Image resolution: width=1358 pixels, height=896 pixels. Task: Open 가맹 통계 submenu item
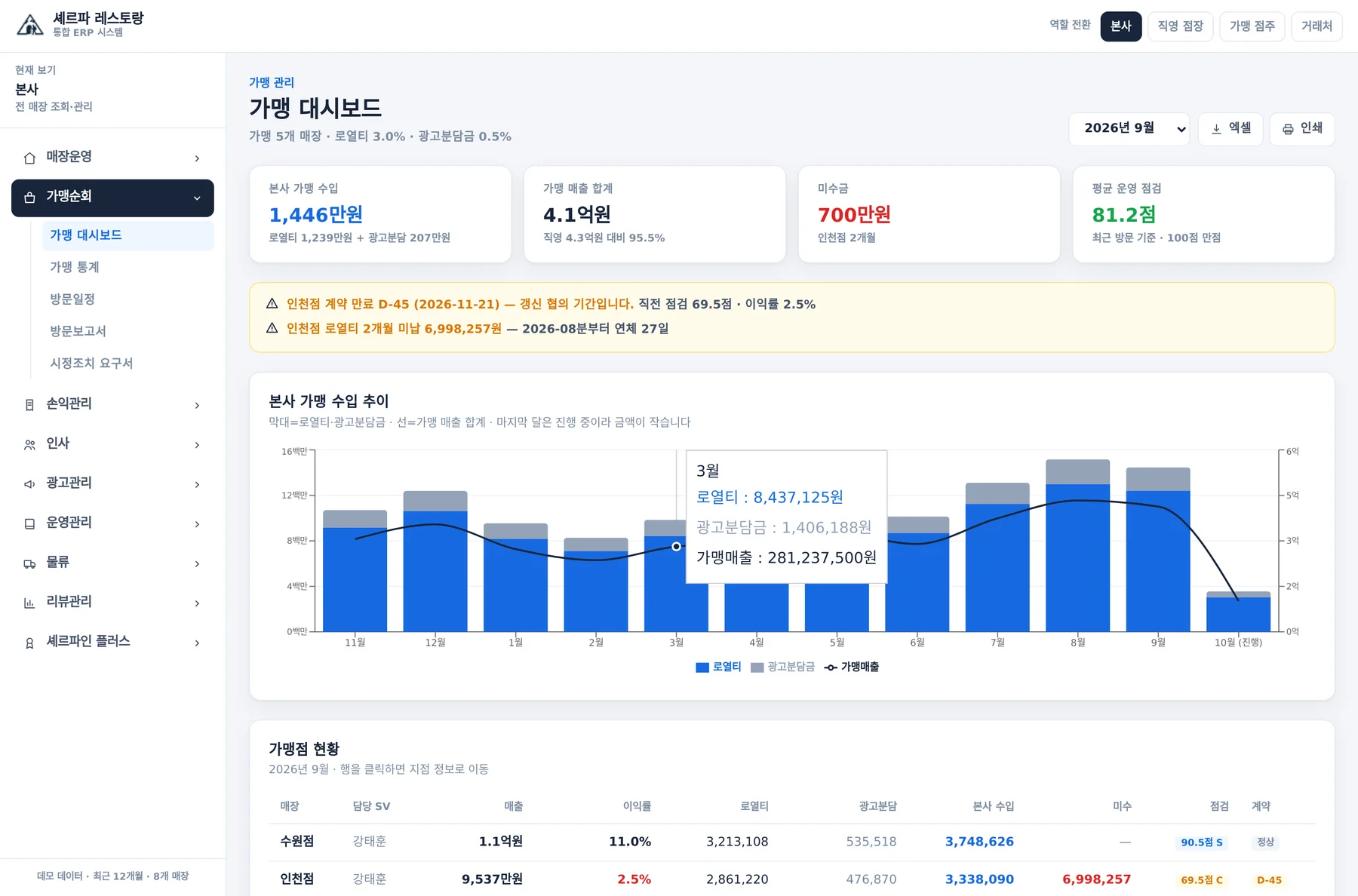click(x=128, y=267)
